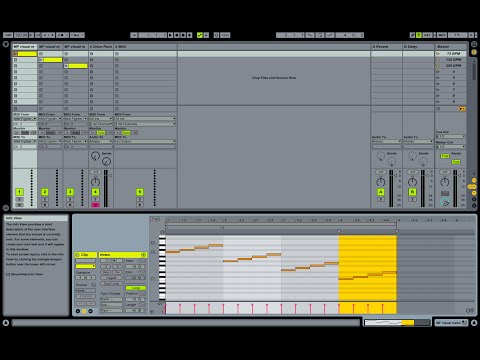The height and width of the screenshot is (360, 480).
Task: Click the piano roll preview headphone icon
Action: click(162, 232)
